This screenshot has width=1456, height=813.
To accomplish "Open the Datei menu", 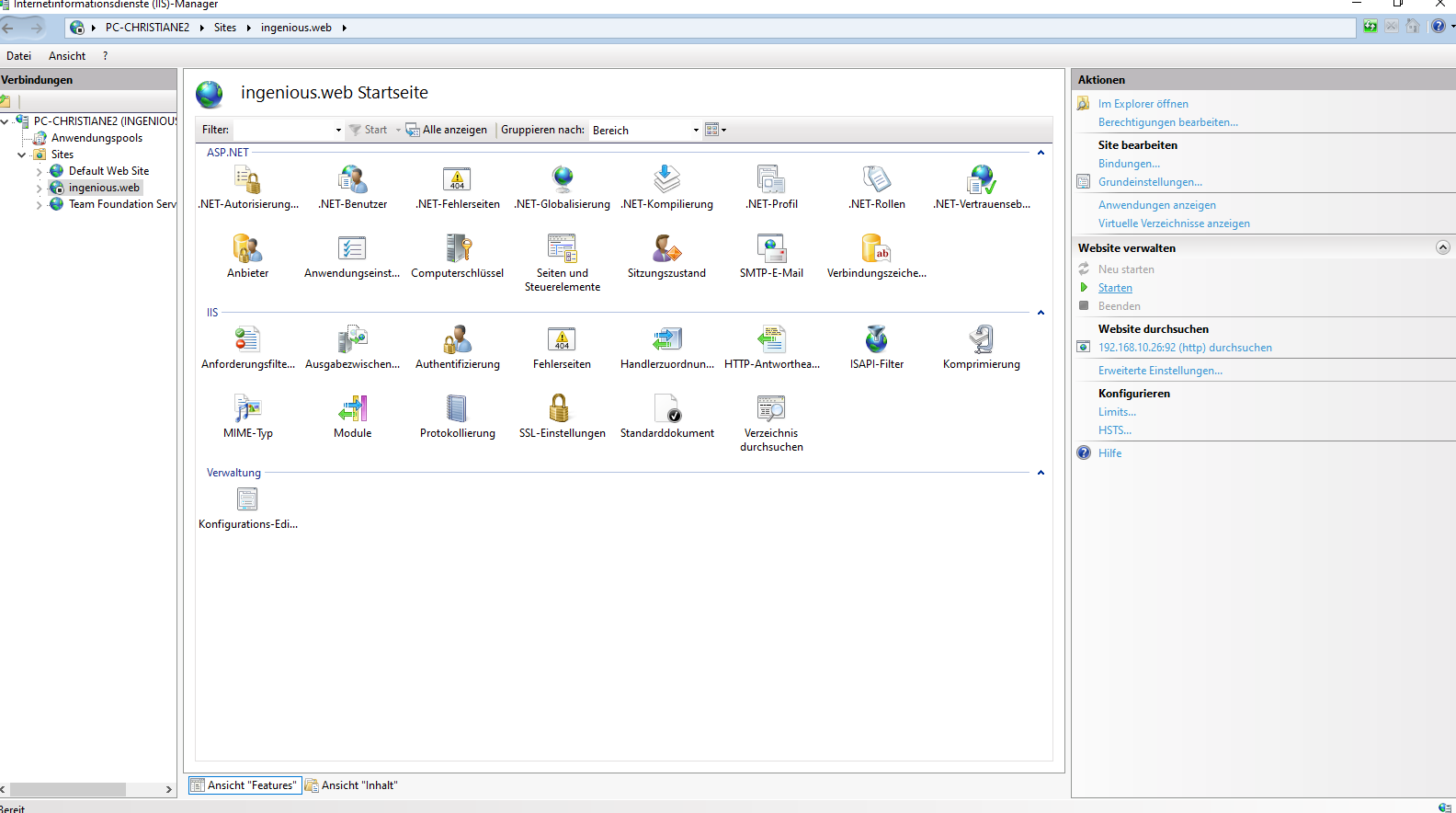I will pyautogui.click(x=18, y=56).
